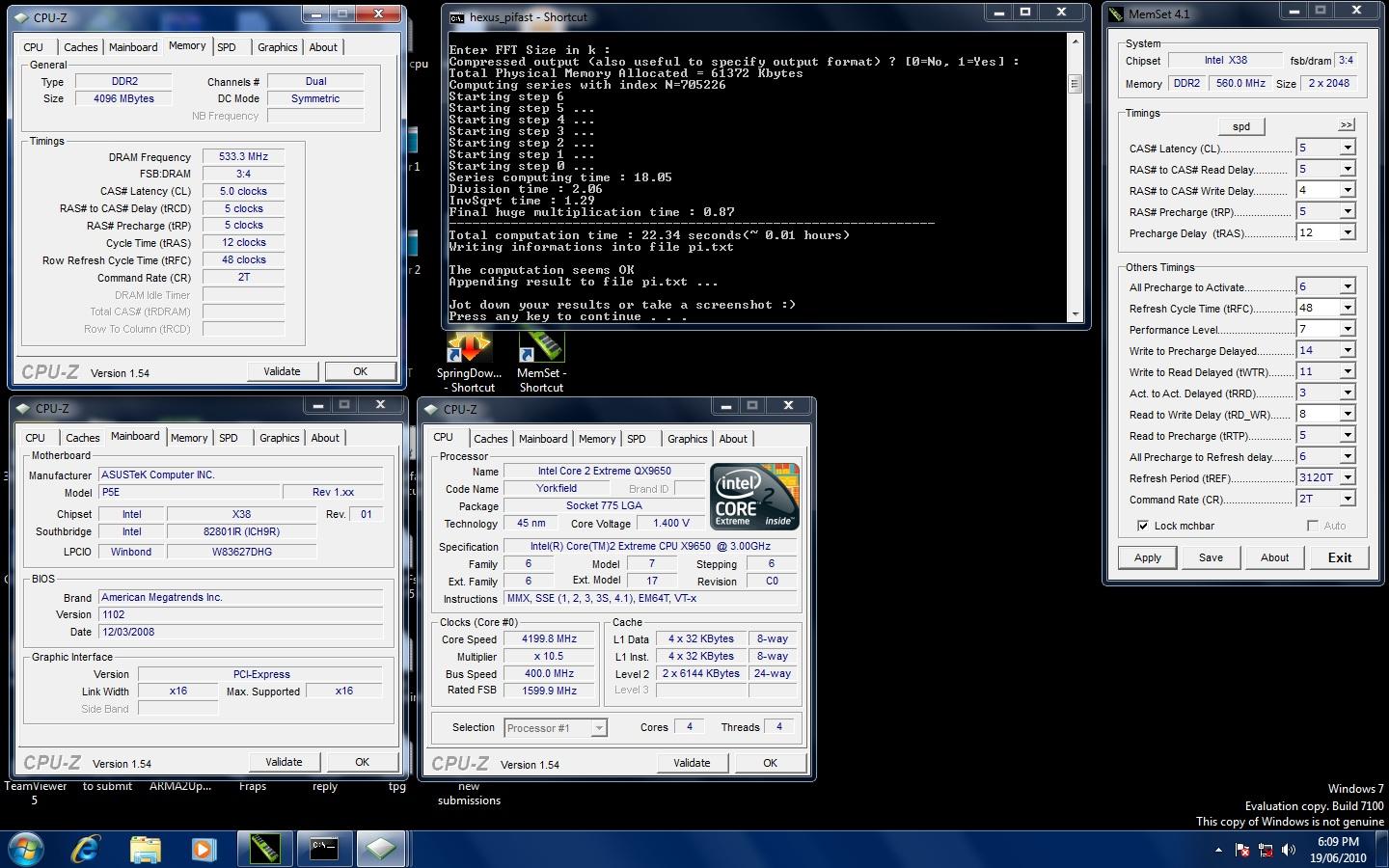Open About tab in CPU-Z processor window
Screen dimensions: 1389x868
click(x=733, y=439)
